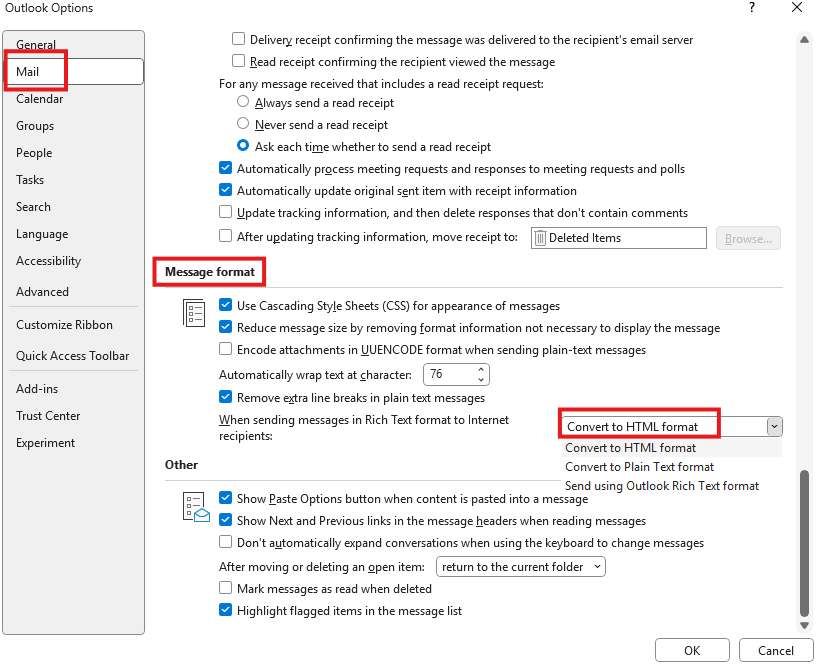The image size is (819, 668).
Task: Click scroll down arrow at bottom of scrollbar
Action: pos(804,625)
